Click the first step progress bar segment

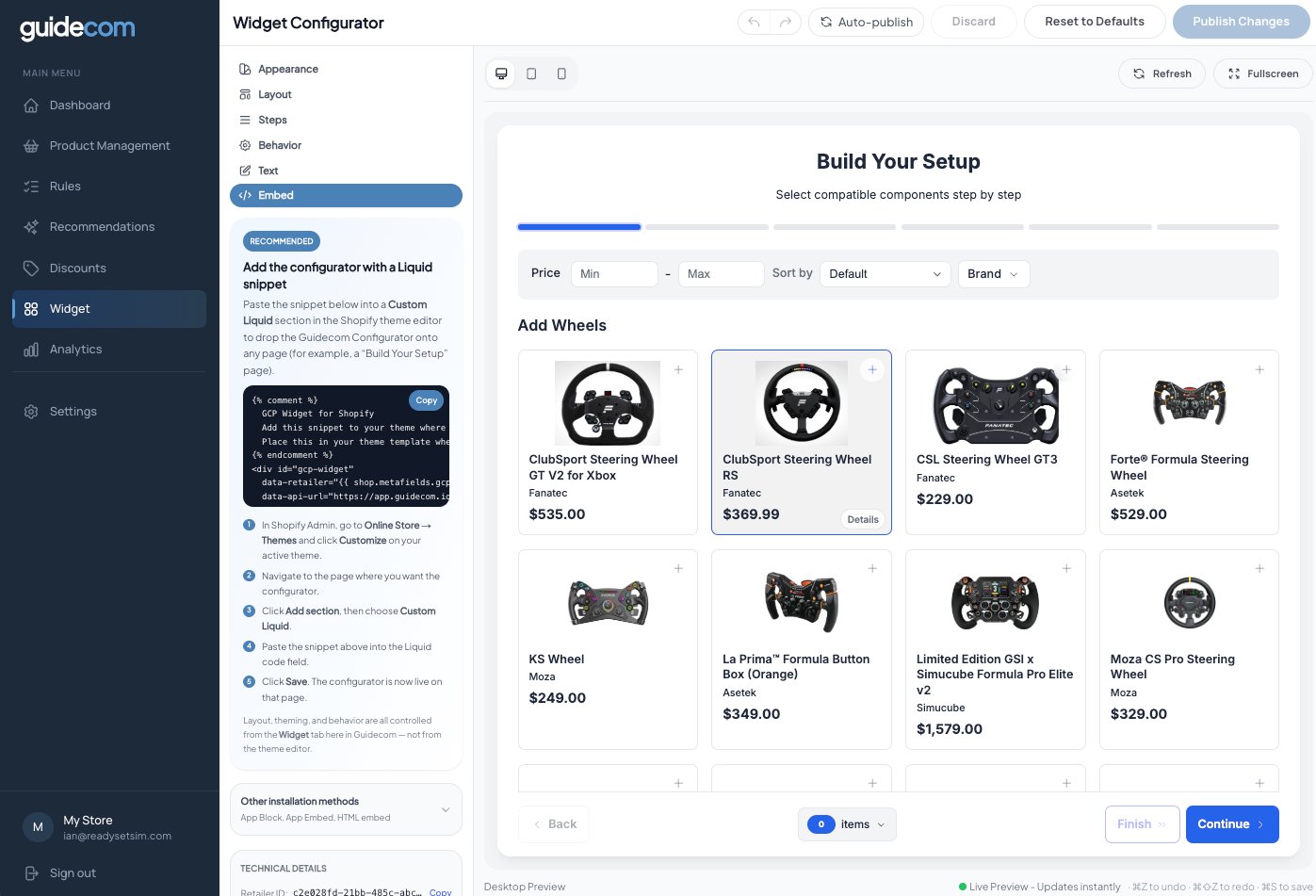pos(578,227)
